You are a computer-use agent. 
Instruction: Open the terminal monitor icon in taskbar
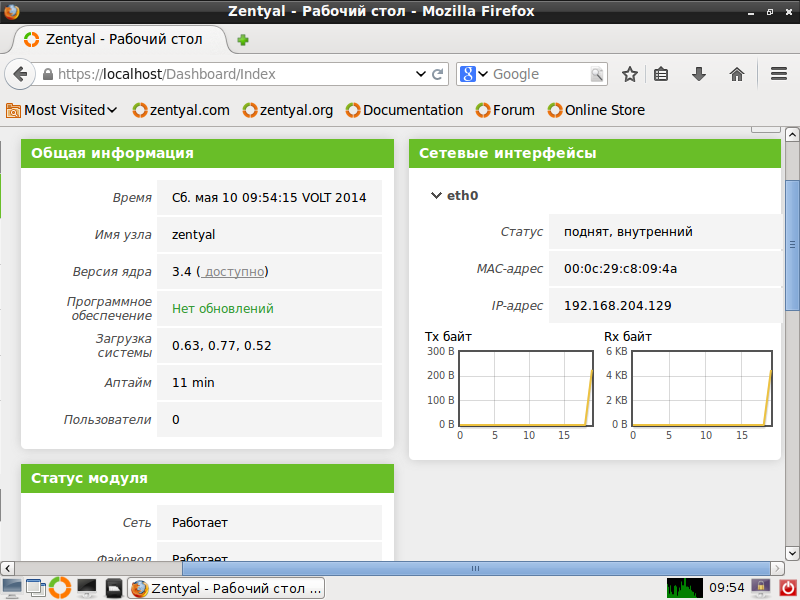86,588
